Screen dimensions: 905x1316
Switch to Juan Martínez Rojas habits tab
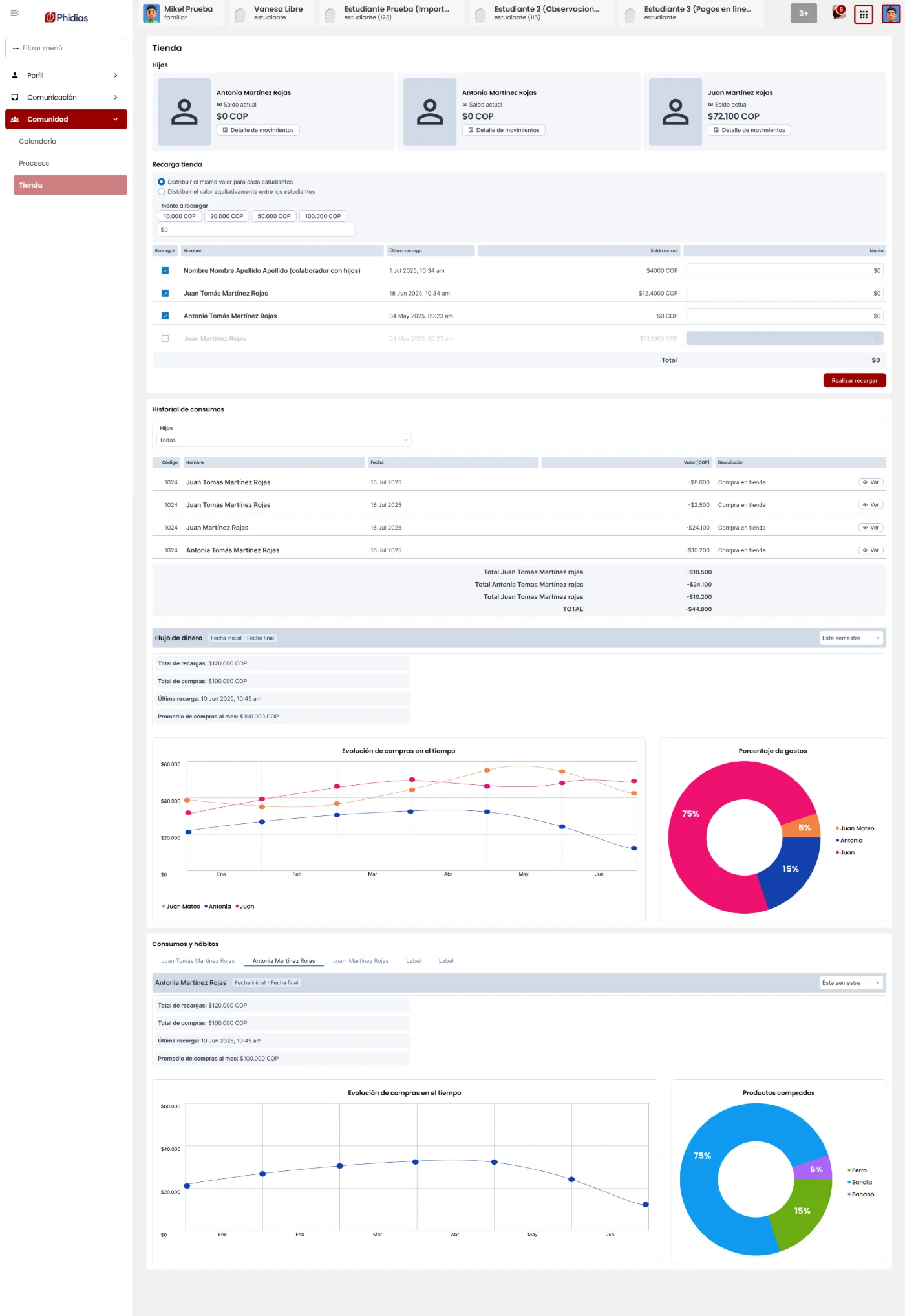click(361, 961)
